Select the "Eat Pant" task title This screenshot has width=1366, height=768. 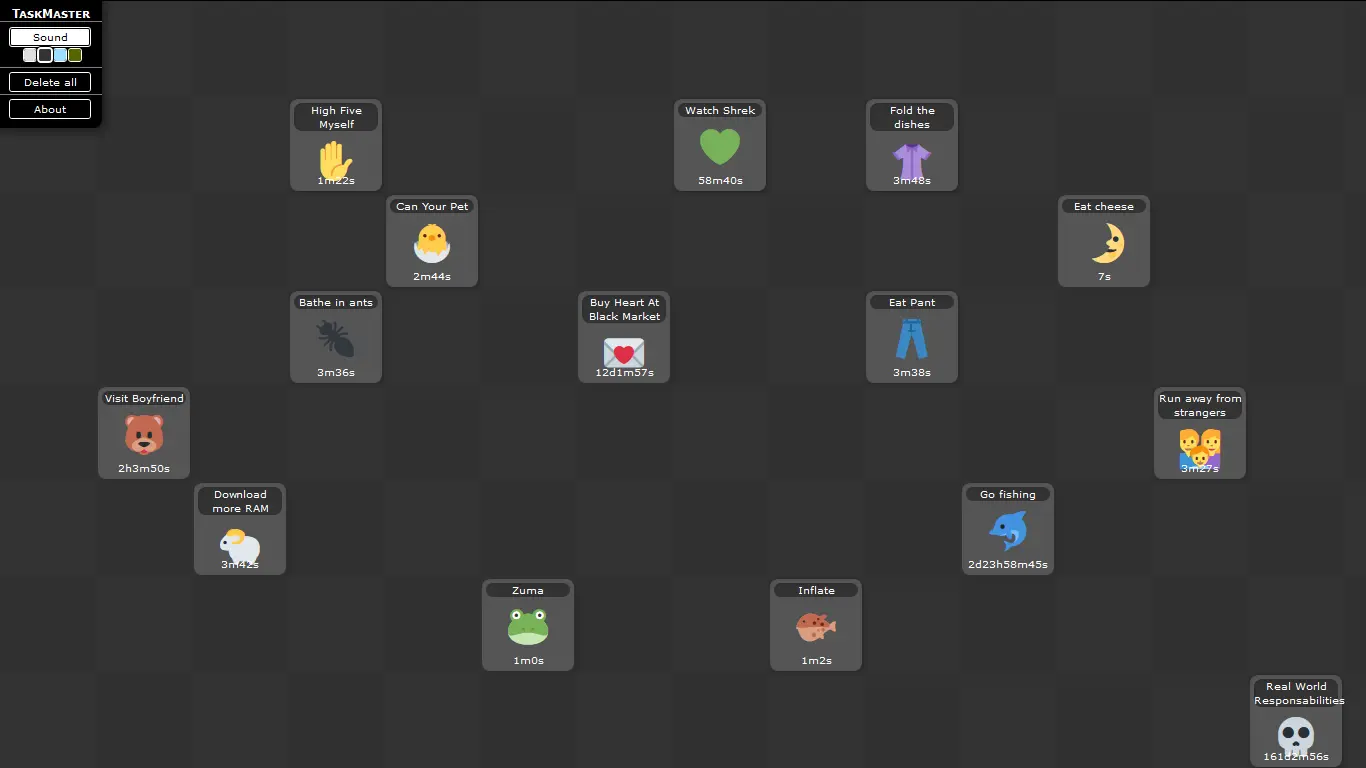point(912,302)
